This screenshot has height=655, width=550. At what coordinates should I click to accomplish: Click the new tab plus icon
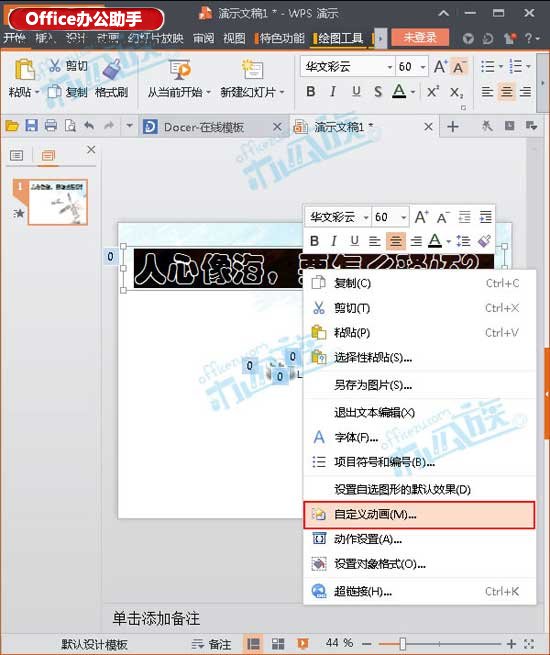pos(453,127)
